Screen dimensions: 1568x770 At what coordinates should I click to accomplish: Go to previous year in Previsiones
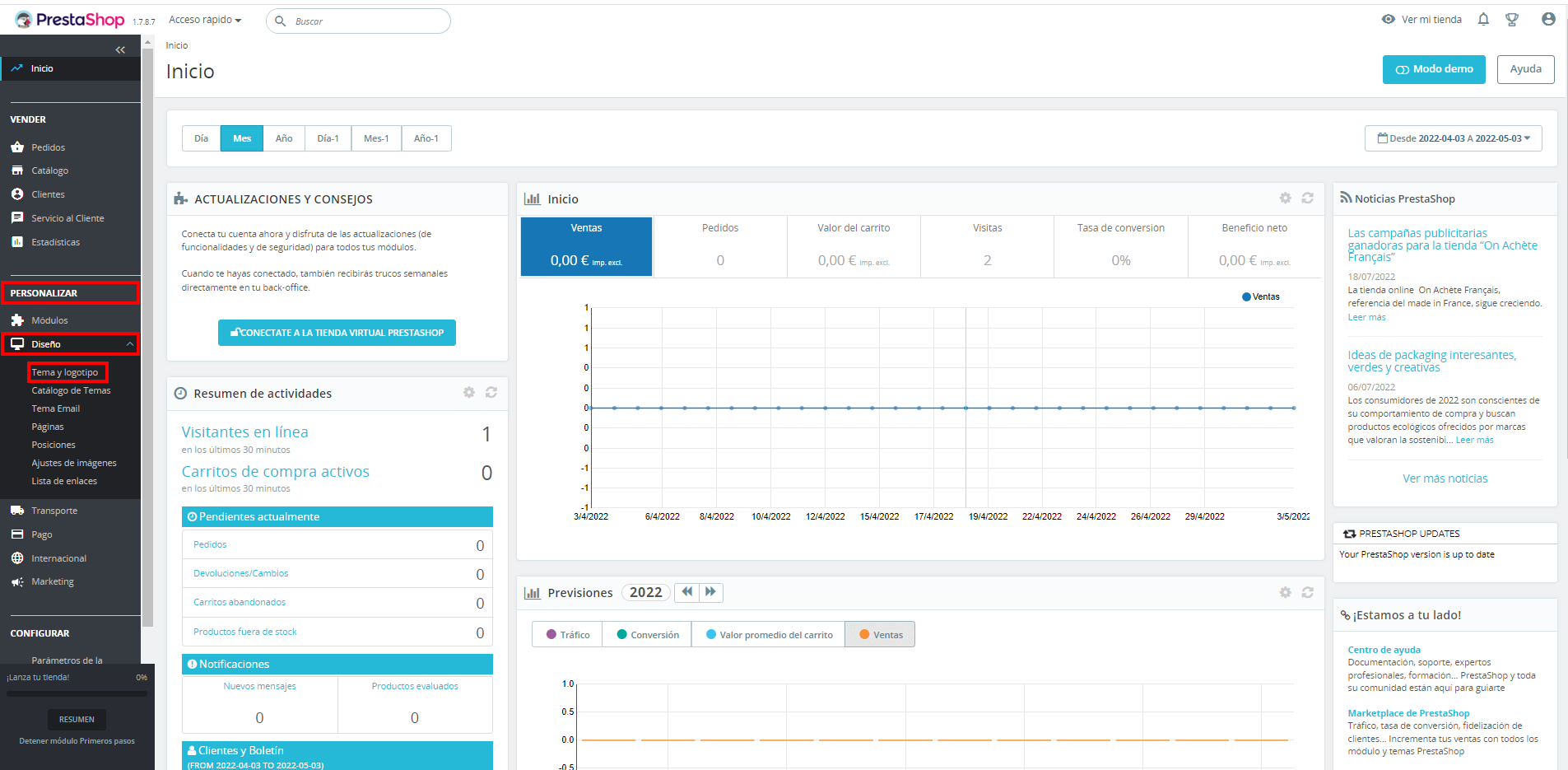pyautogui.click(x=686, y=592)
